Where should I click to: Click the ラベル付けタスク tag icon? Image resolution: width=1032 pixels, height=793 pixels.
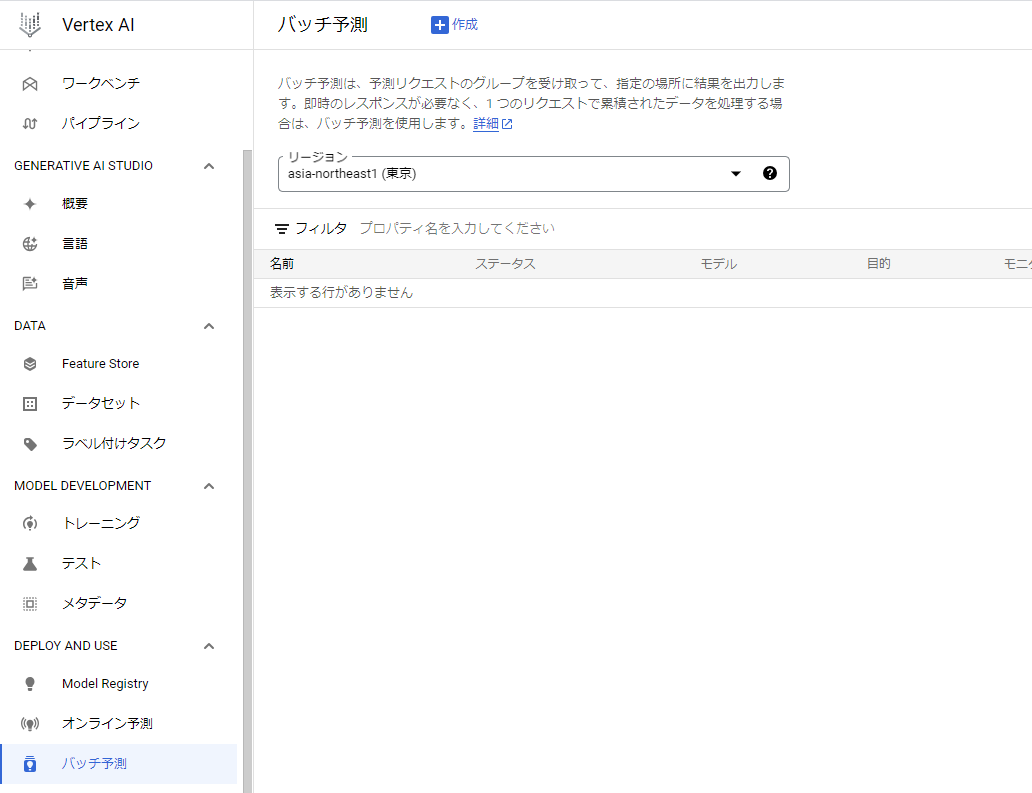[30, 444]
